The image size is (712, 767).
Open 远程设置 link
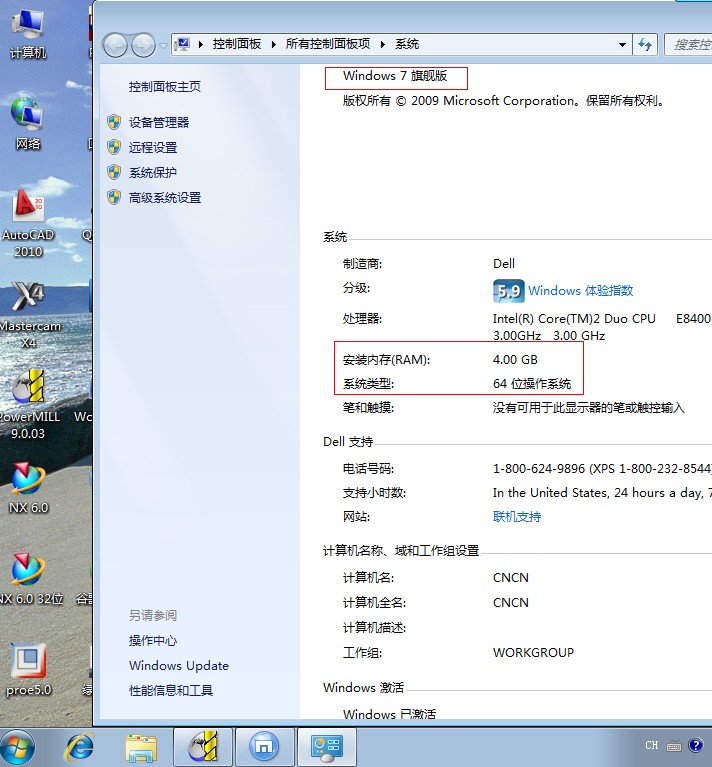pos(153,147)
